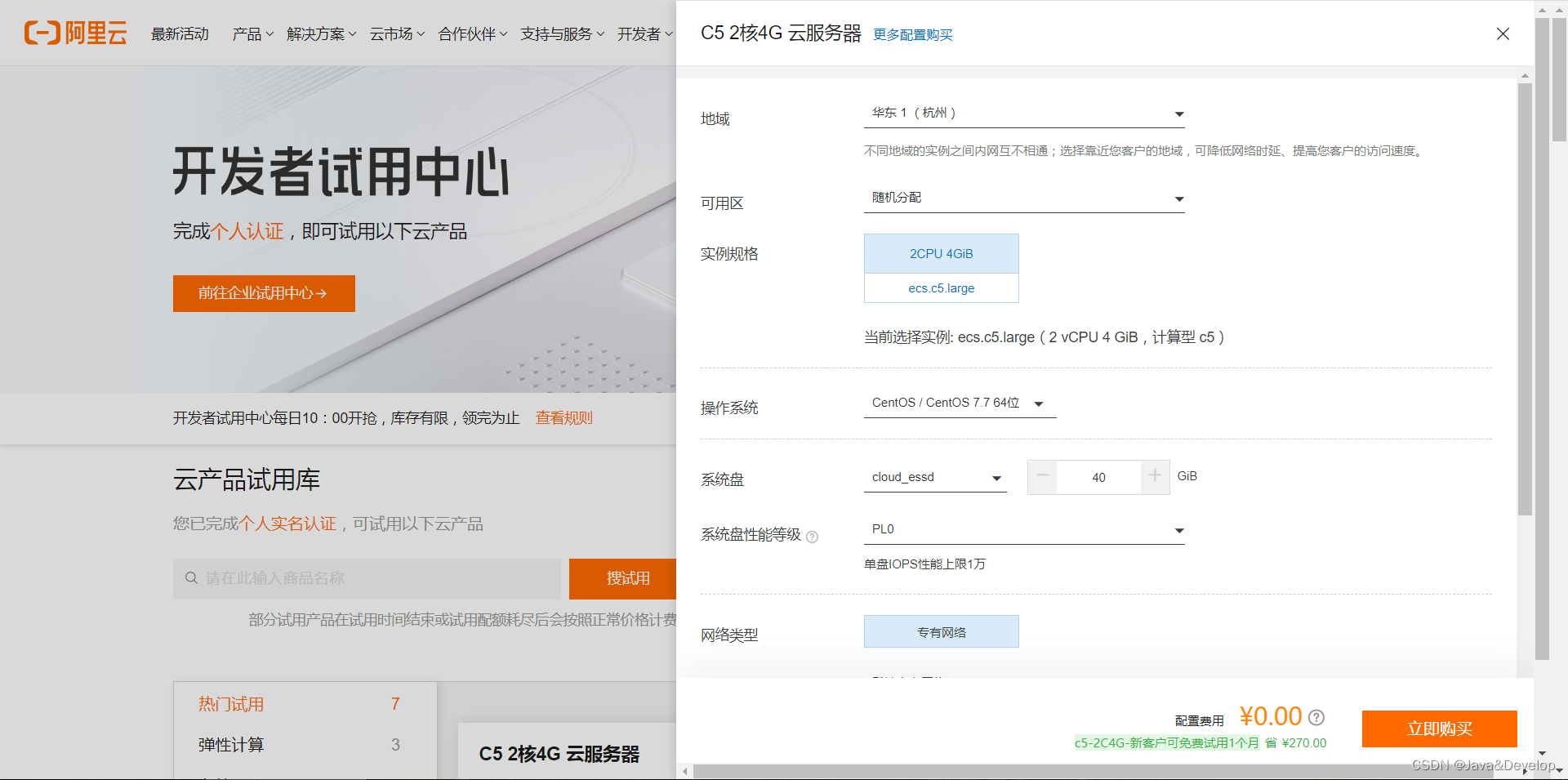Open help icon beside system disk performance level
Viewport: 1568px width, 780px height.
pyautogui.click(x=812, y=537)
